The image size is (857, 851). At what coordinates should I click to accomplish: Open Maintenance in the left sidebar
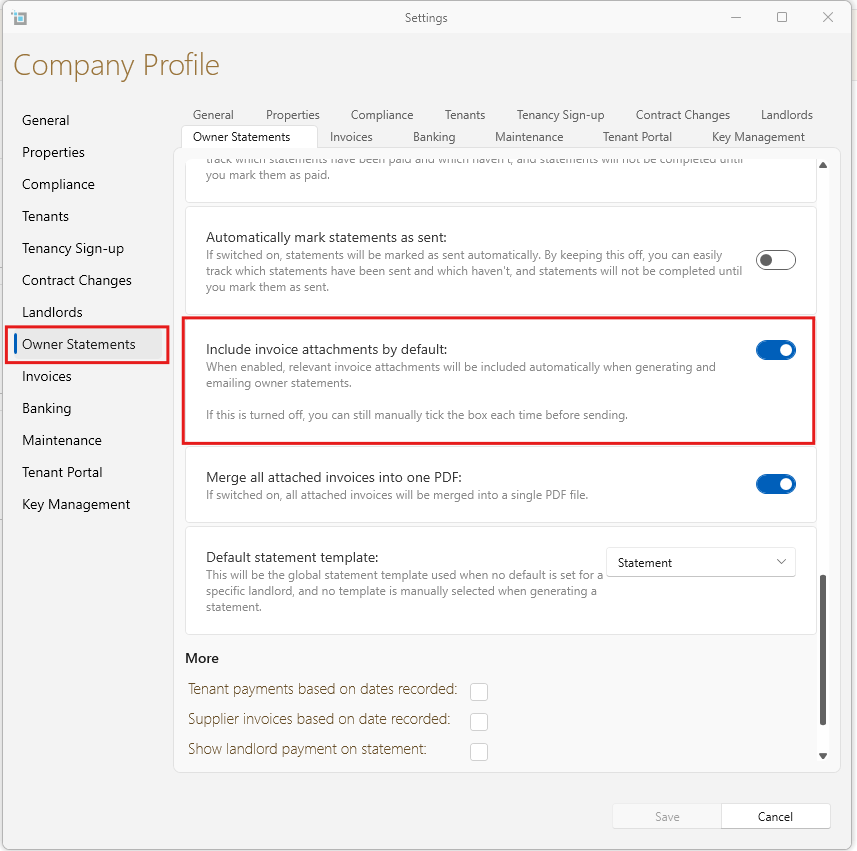pyautogui.click(x=62, y=441)
